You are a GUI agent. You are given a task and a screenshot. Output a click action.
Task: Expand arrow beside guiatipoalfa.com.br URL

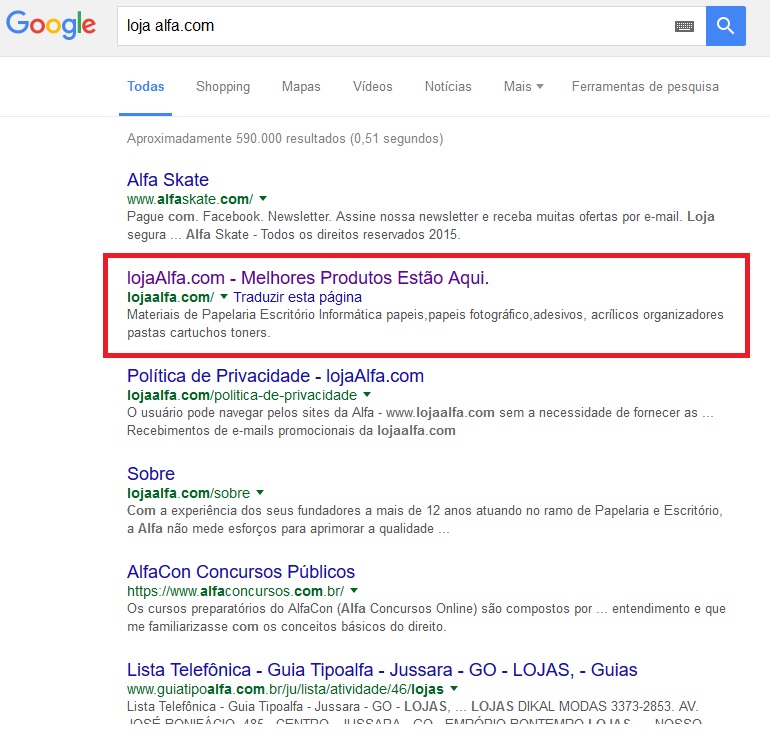click(454, 689)
